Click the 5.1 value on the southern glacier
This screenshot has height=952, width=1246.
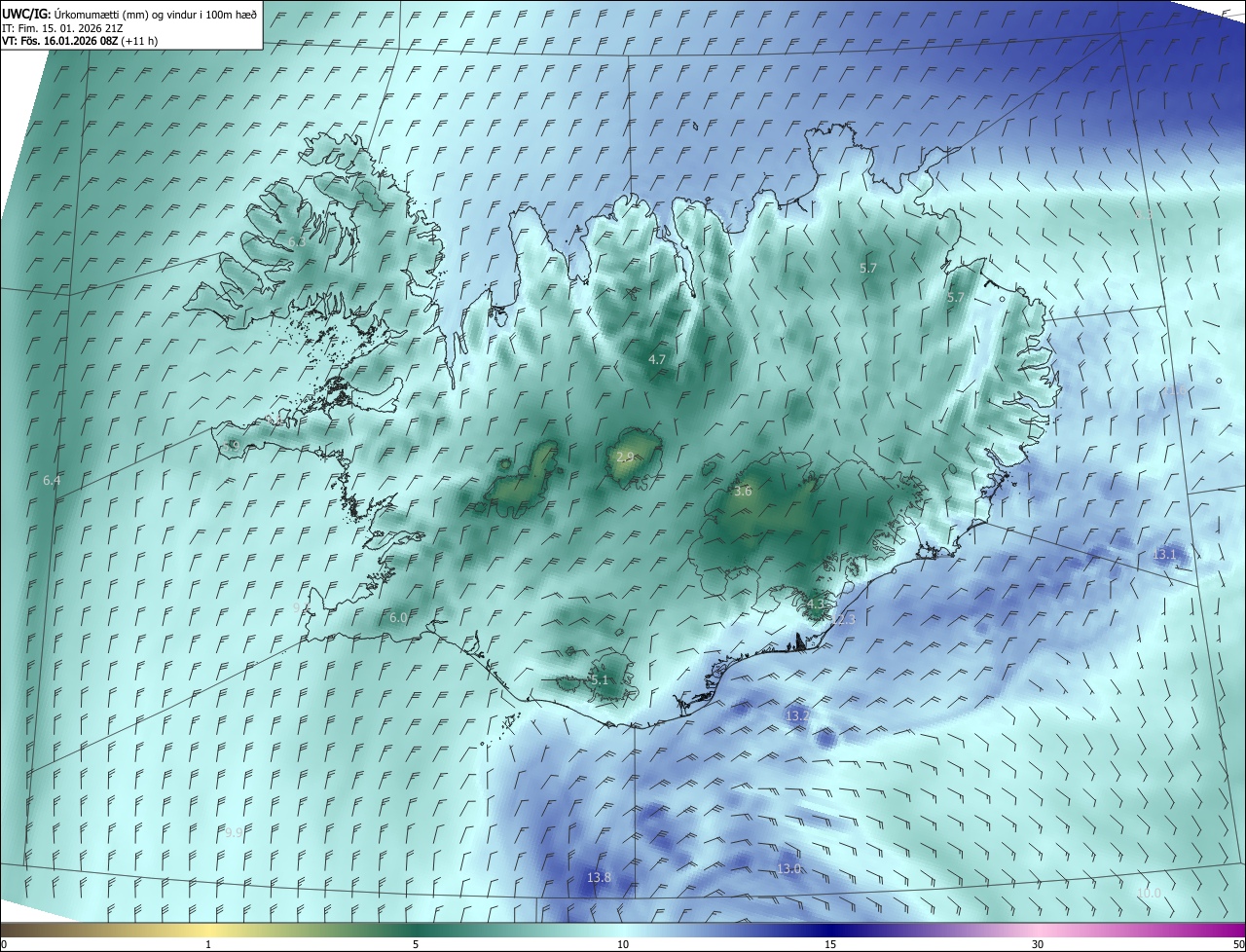[x=600, y=679]
